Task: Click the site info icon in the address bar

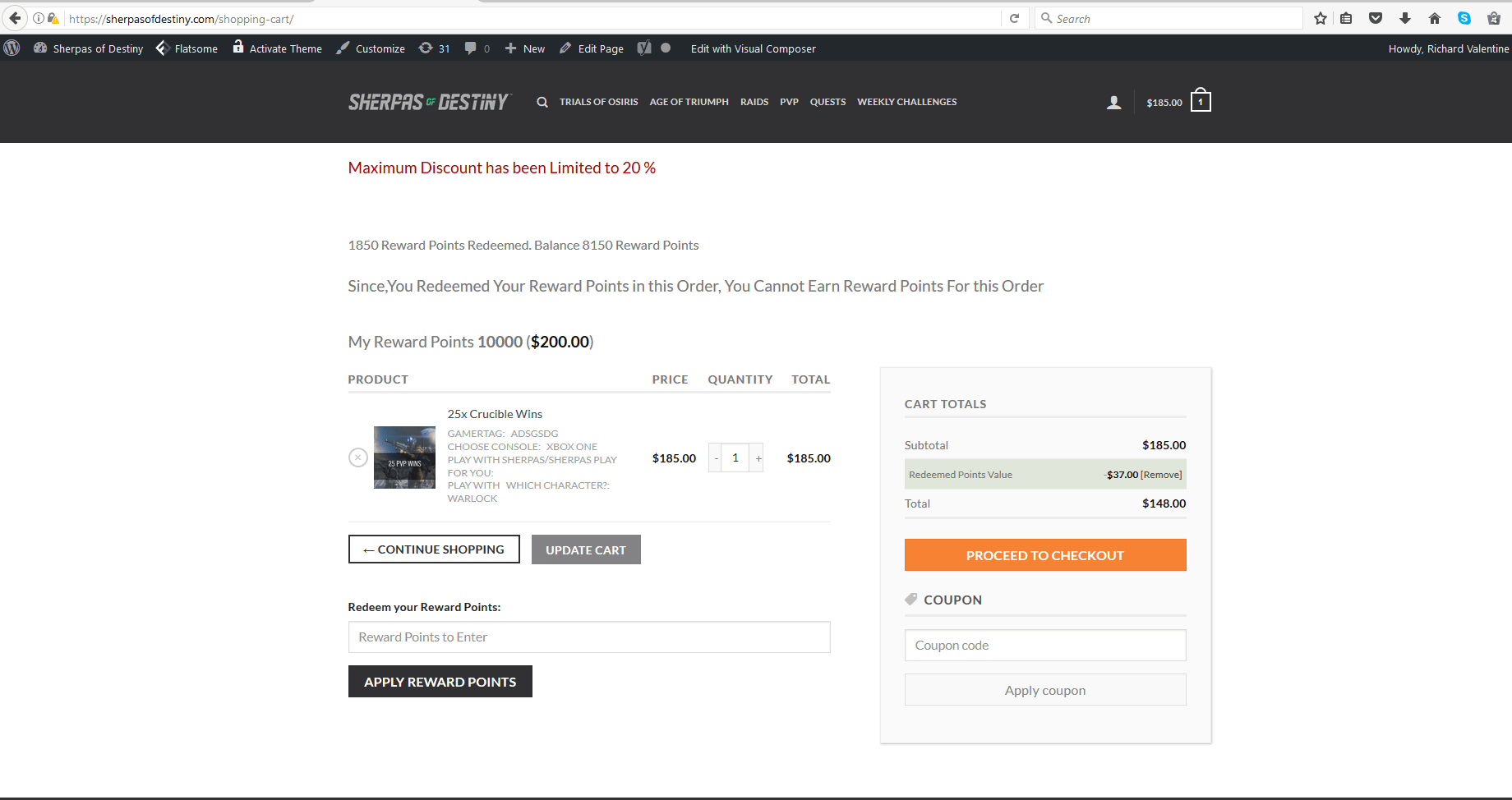Action: pos(39,18)
